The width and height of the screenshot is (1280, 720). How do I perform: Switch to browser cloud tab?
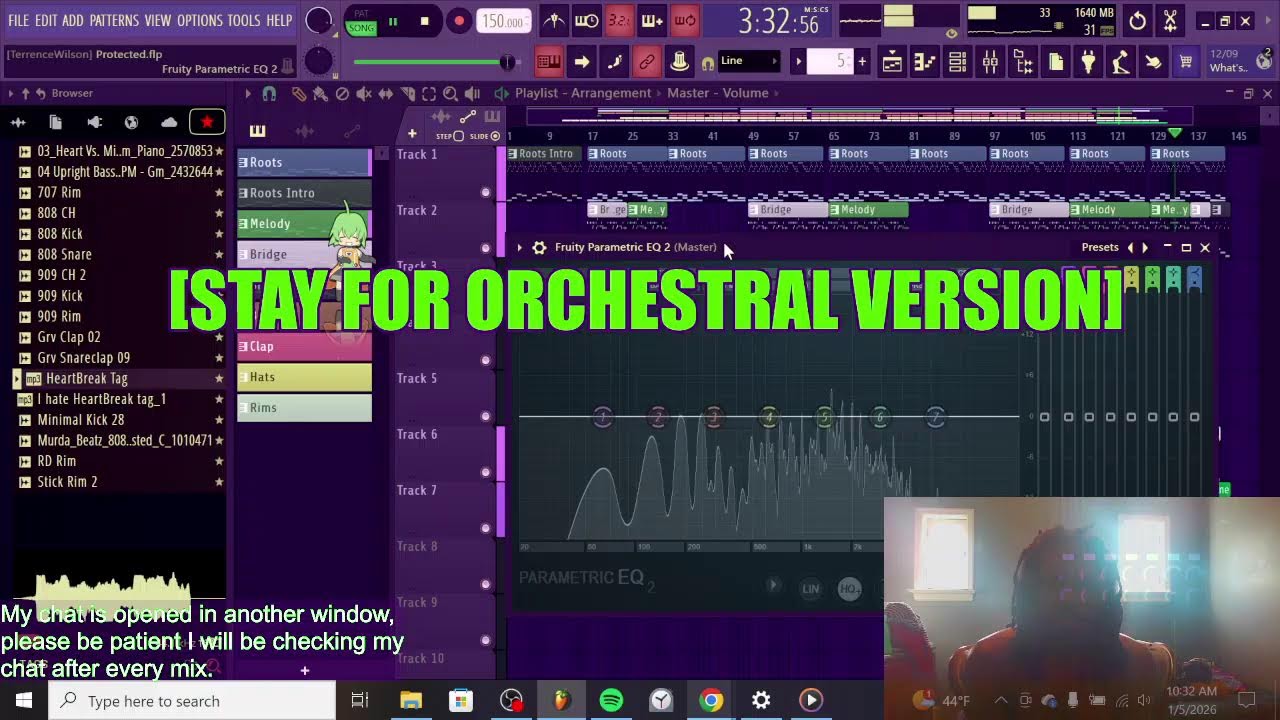[169, 122]
